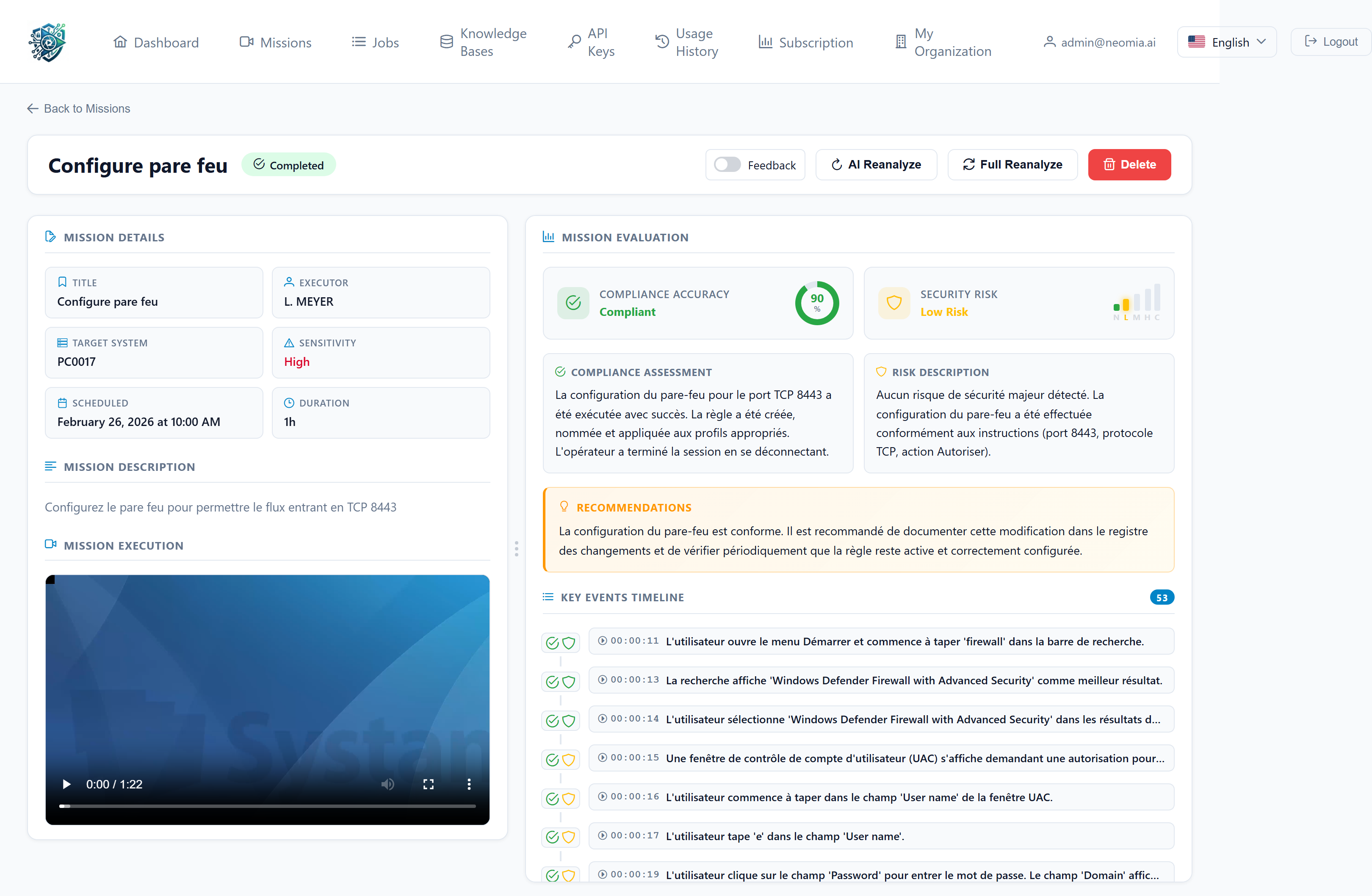Click the AI Reanalyze button
This screenshot has height=896, width=1372.
click(876, 165)
